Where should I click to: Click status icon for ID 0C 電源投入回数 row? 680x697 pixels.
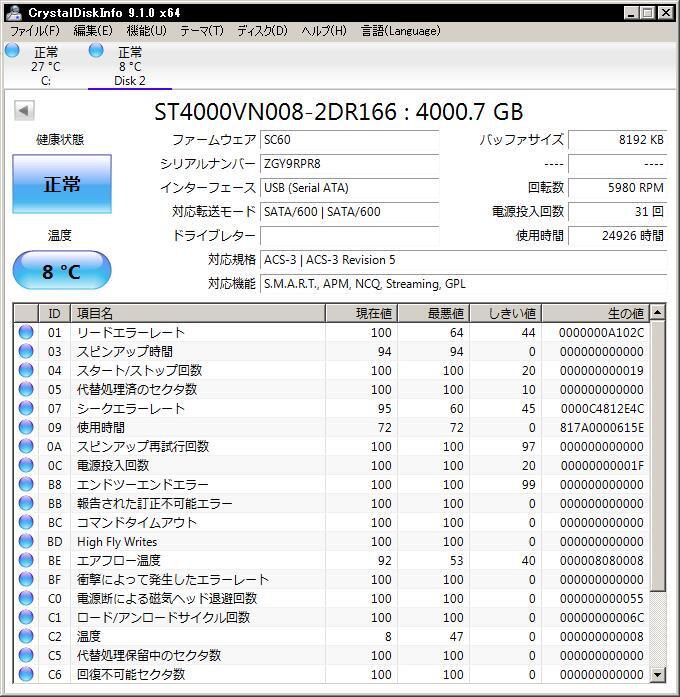click(x=26, y=465)
